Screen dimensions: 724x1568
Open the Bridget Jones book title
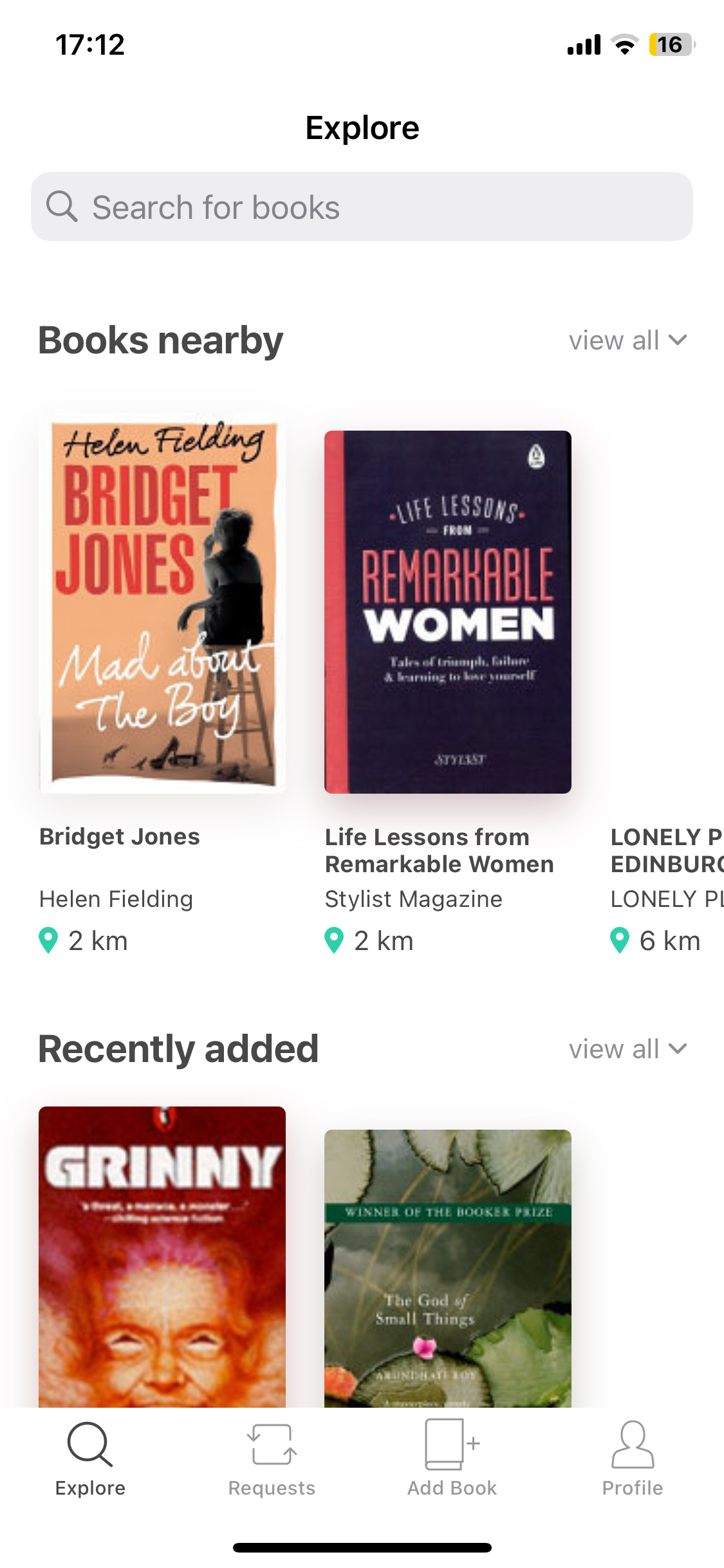[x=120, y=836]
